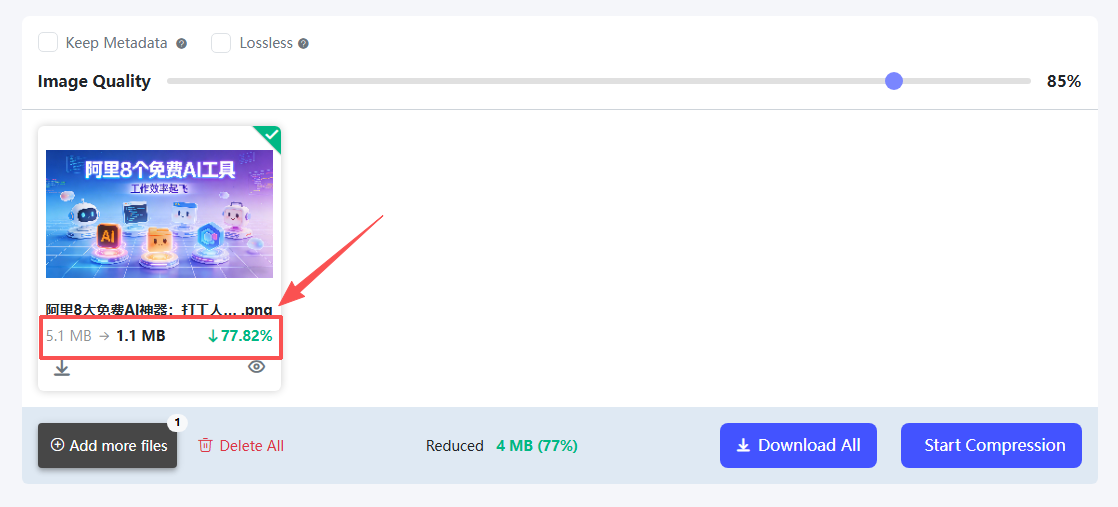Click the file count badge showing 1
This screenshot has width=1118, height=507.
tap(177, 422)
